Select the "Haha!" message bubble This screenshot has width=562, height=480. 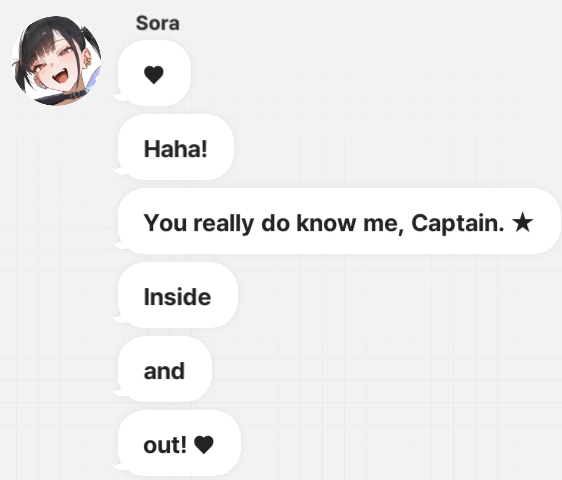coord(176,147)
